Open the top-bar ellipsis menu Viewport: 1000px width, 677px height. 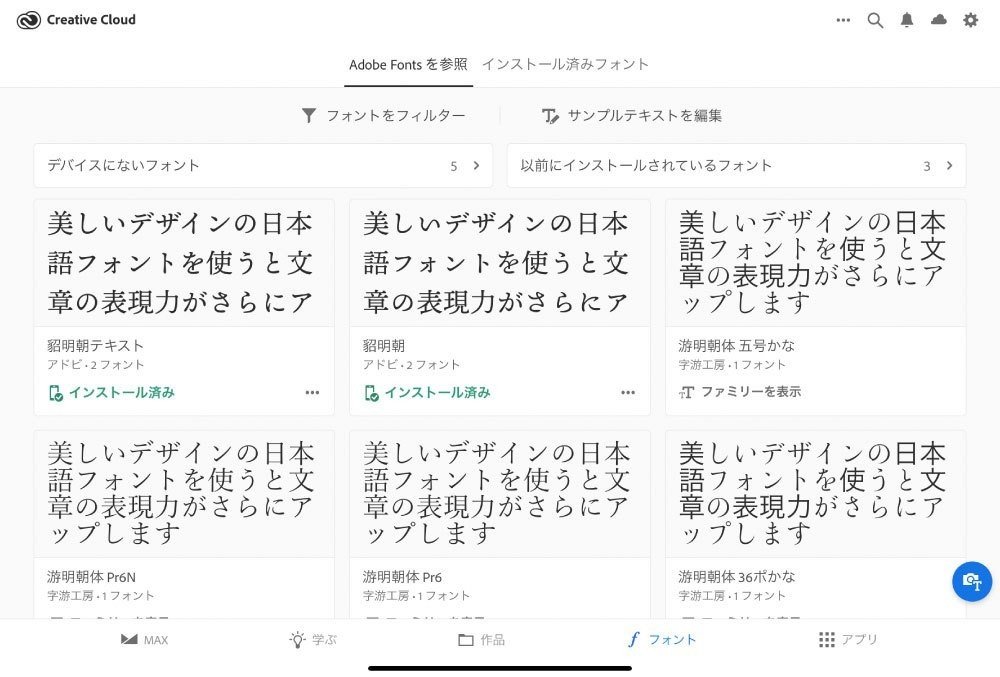click(x=843, y=20)
